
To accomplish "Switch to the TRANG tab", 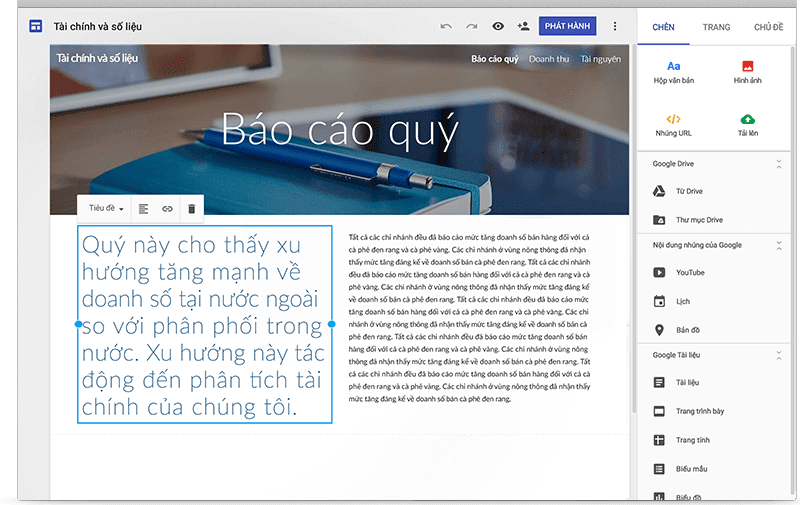I will coord(716,28).
